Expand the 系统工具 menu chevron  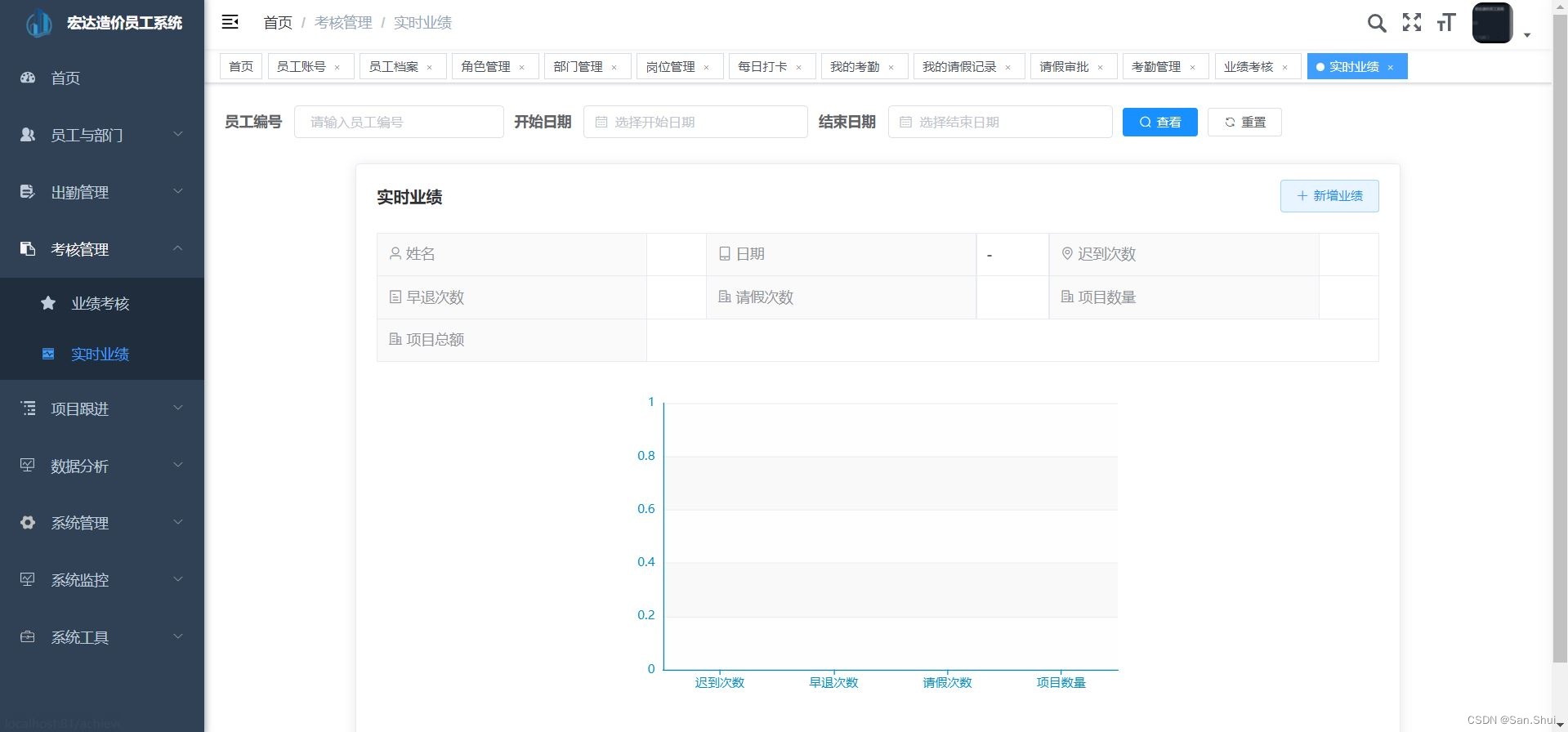pyautogui.click(x=178, y=636)
